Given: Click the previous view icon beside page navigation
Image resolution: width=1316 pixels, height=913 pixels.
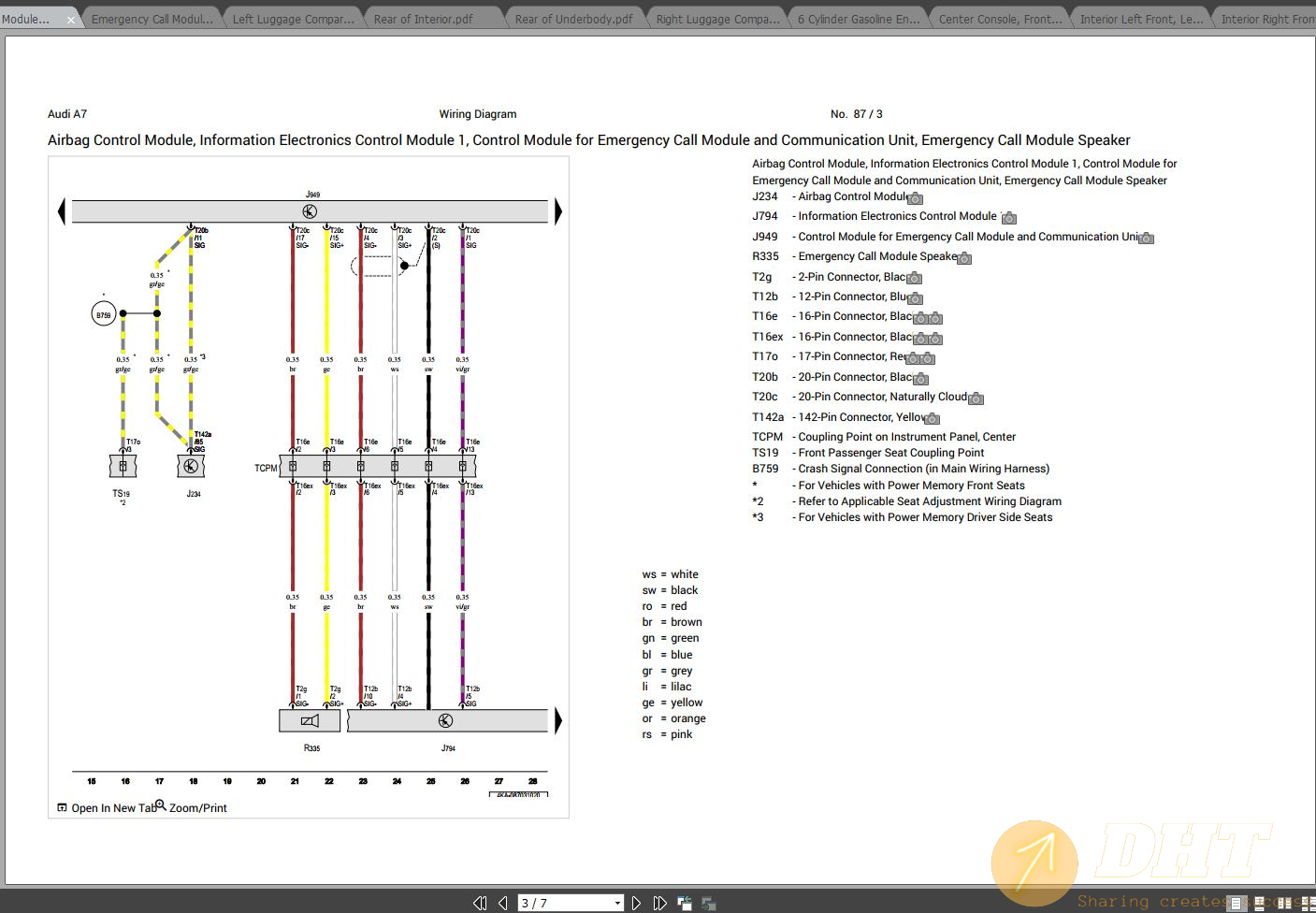Looking at the screenshot, I should [x=685, y=903].
